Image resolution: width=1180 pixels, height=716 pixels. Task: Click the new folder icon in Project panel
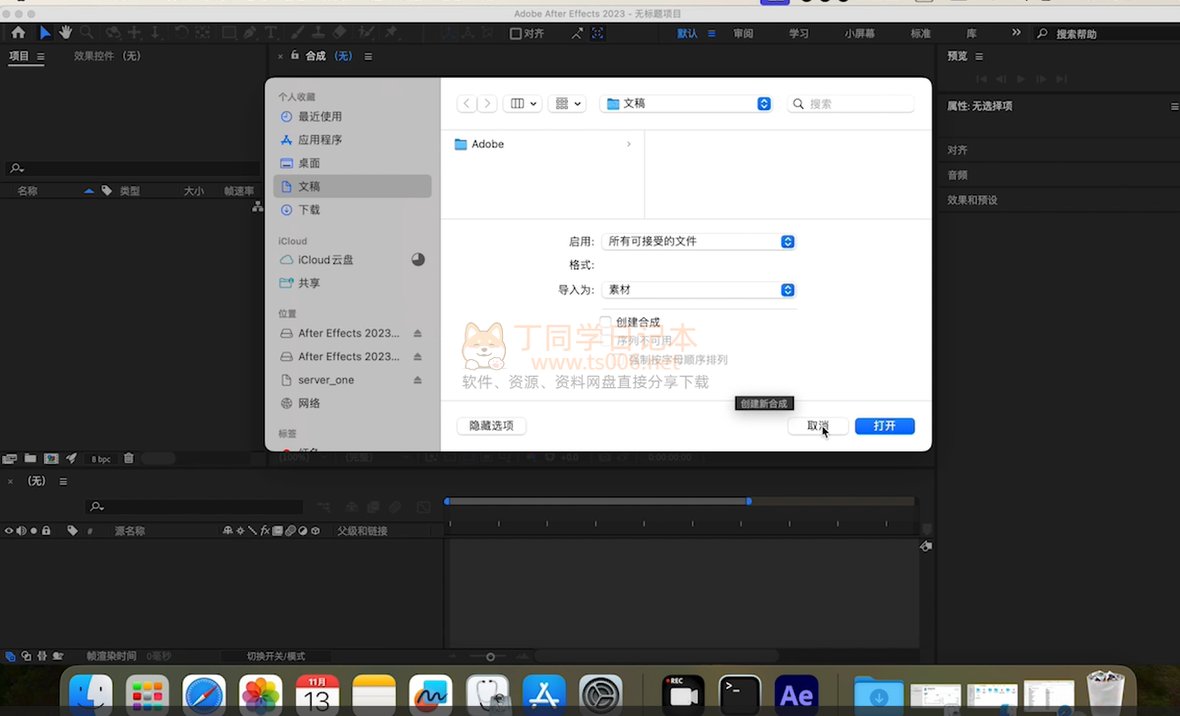point(30,459)
